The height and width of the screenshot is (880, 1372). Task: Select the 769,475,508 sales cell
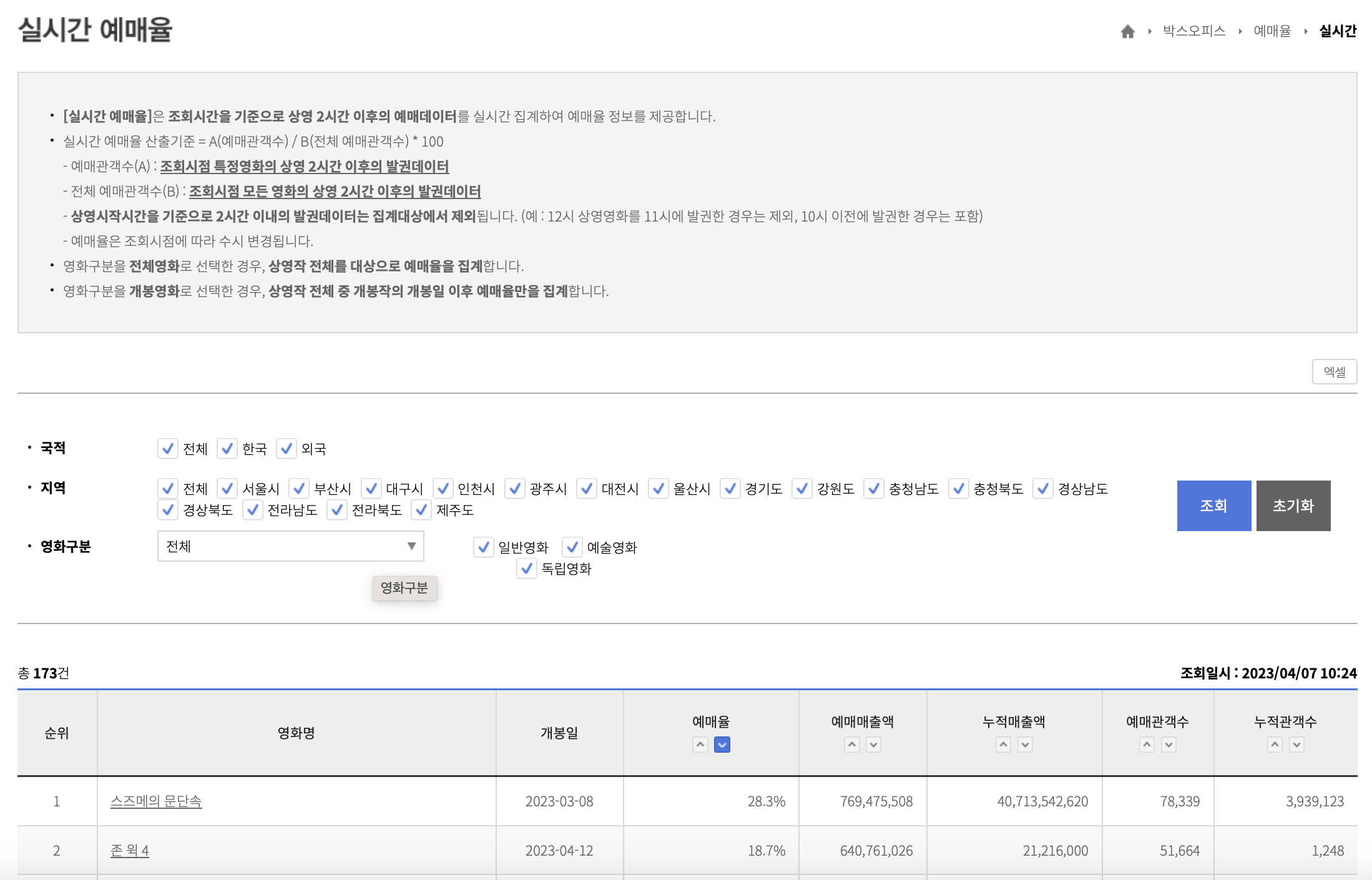(863, 801)
